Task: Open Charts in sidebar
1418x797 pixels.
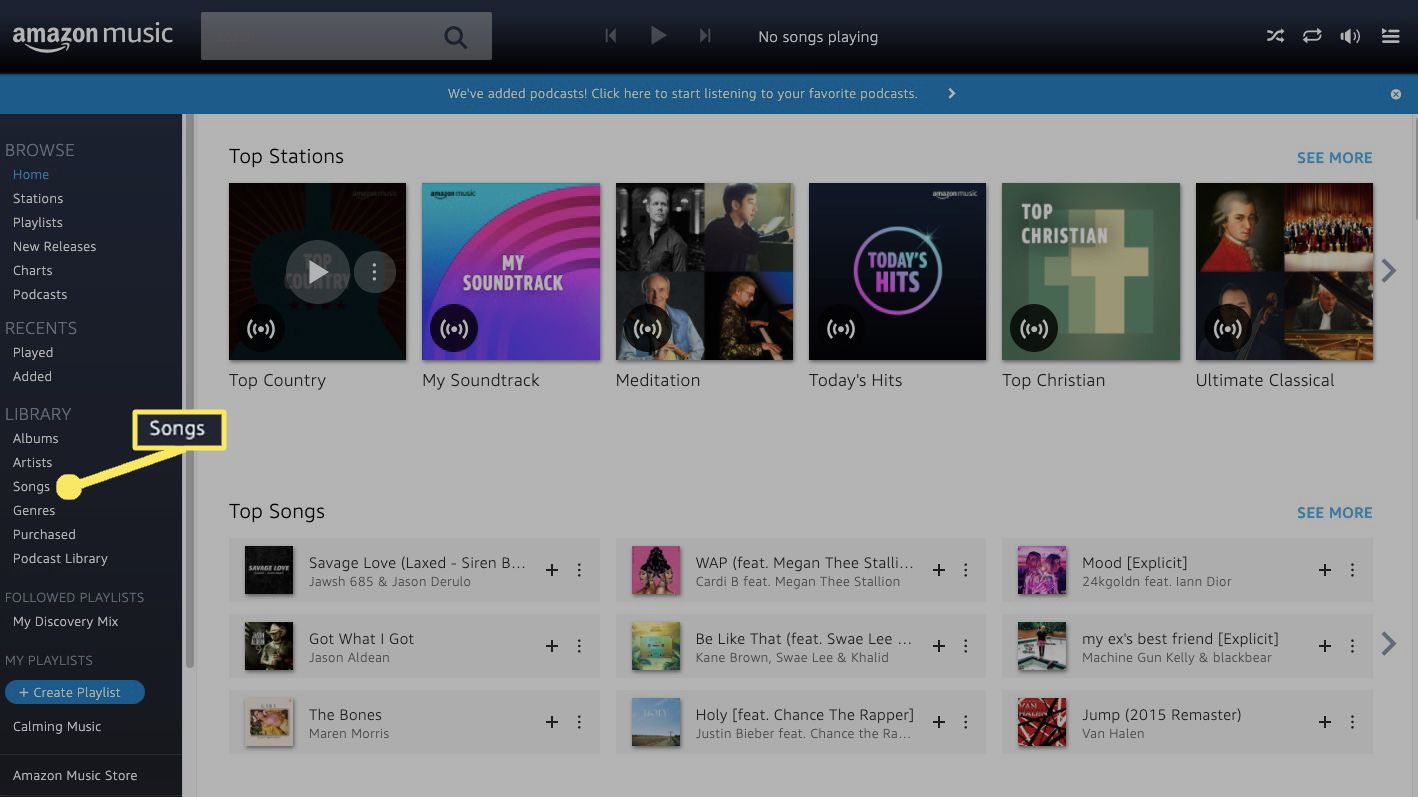Action: (33, 270)
